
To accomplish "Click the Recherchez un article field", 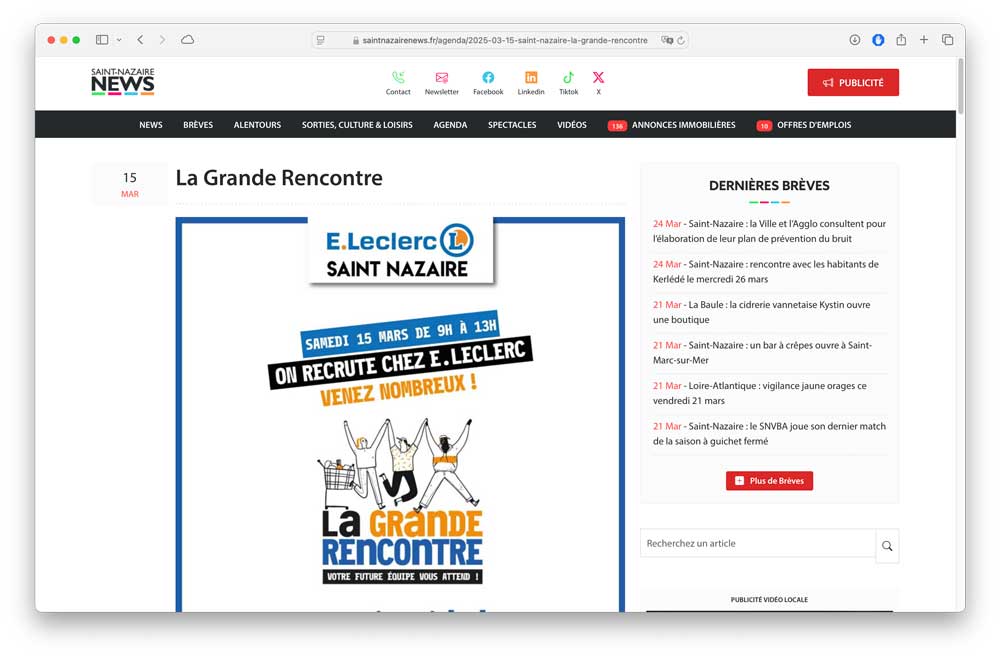I will pyautogui.click(x=758, y=543).
